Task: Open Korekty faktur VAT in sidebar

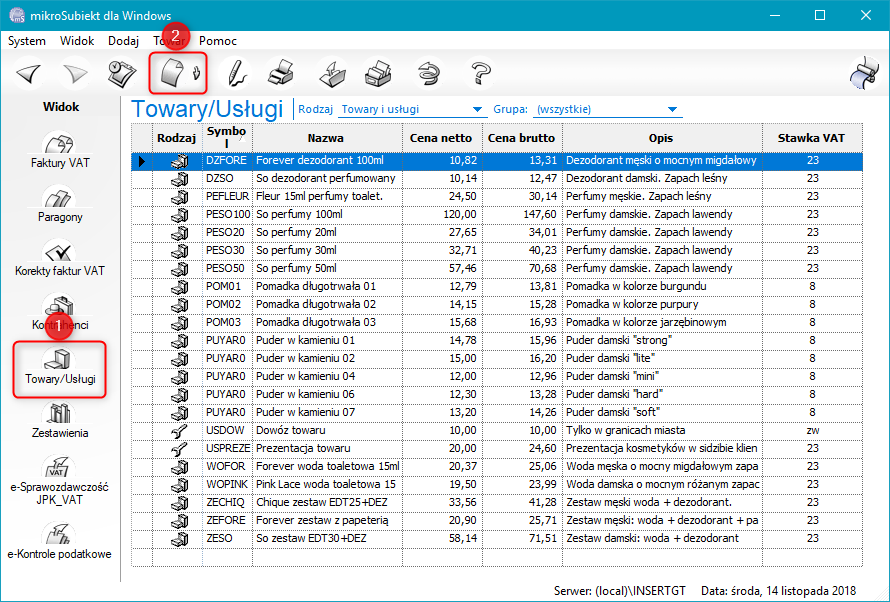Action: pos(60,258)
